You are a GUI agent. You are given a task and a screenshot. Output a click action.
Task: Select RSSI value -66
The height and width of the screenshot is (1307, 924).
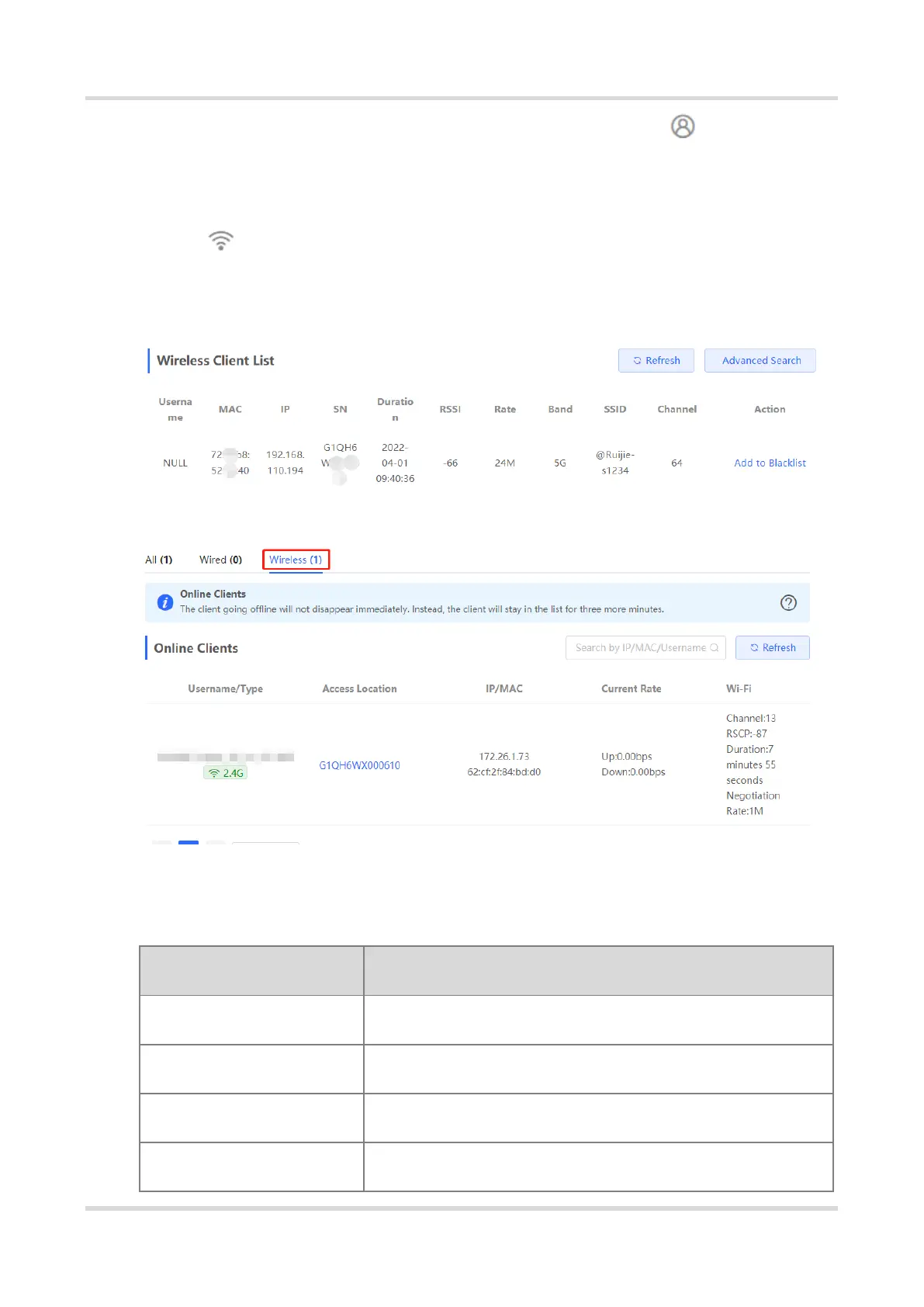[450, 463]
